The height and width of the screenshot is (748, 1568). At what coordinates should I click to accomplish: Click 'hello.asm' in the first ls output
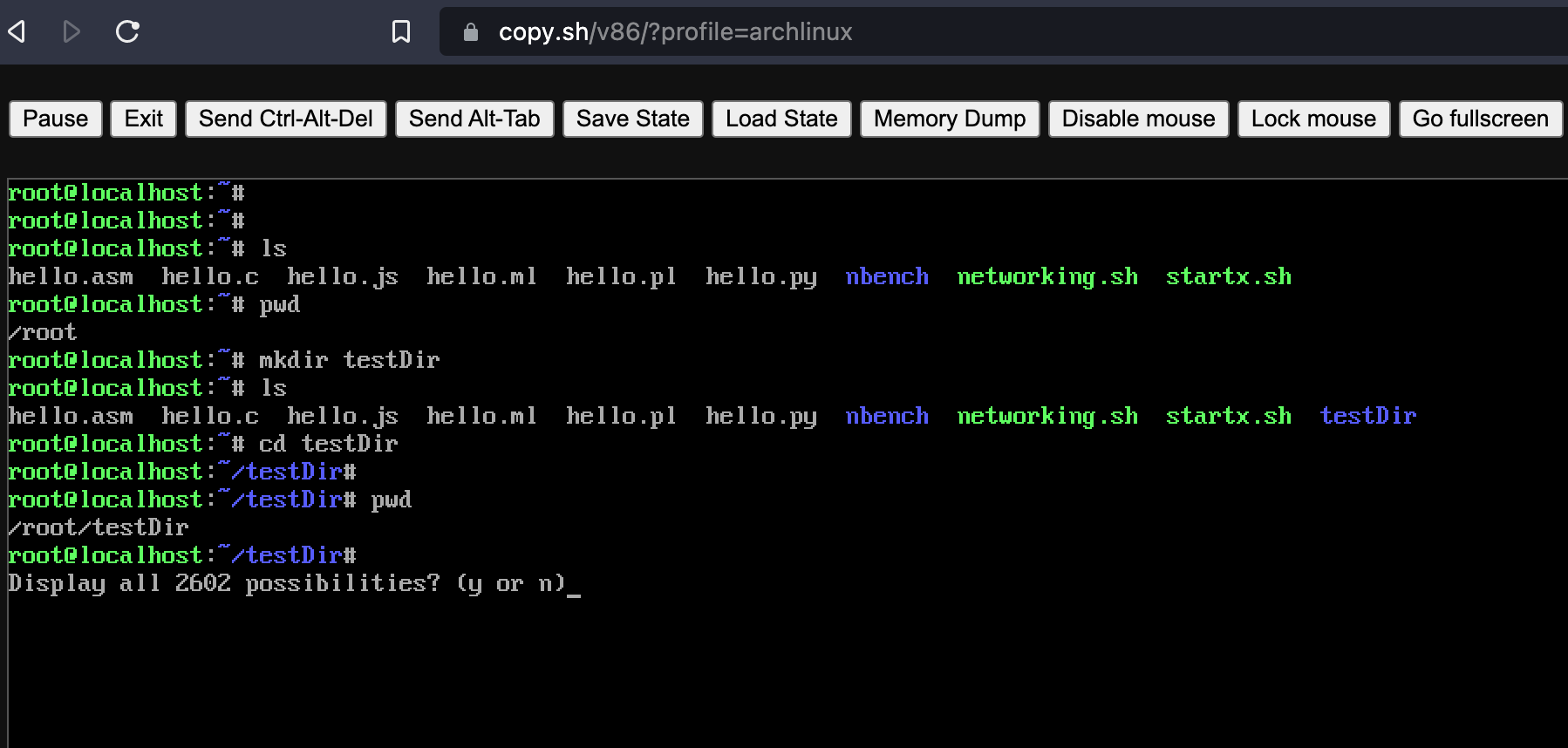coord(71,276)
